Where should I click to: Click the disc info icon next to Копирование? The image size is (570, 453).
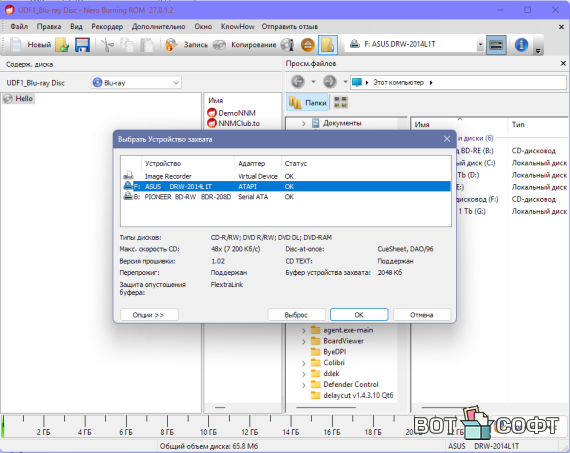(x=287, y=45)
